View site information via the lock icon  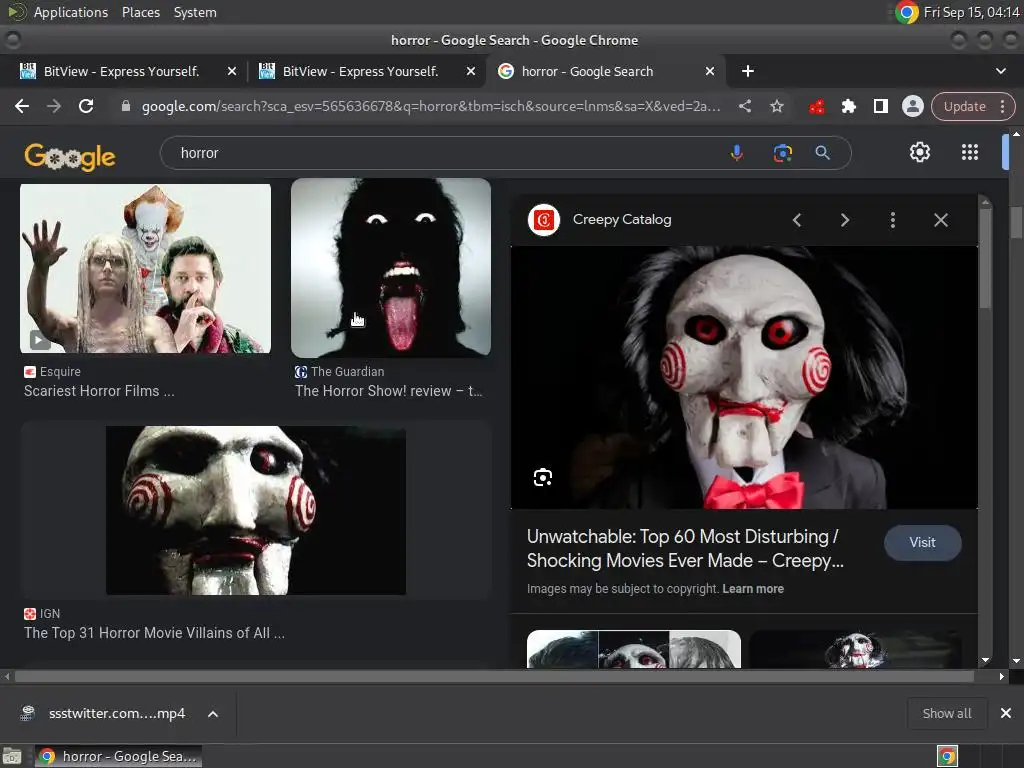(x=126, y=106)
